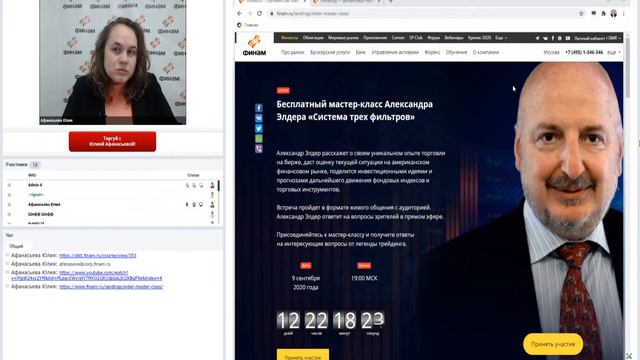Image resolution: width=640 pixels, height=360 pixels.
Task: Click red Торгуй с Юлией Афанасьевой button
Action: pos(112,141)
